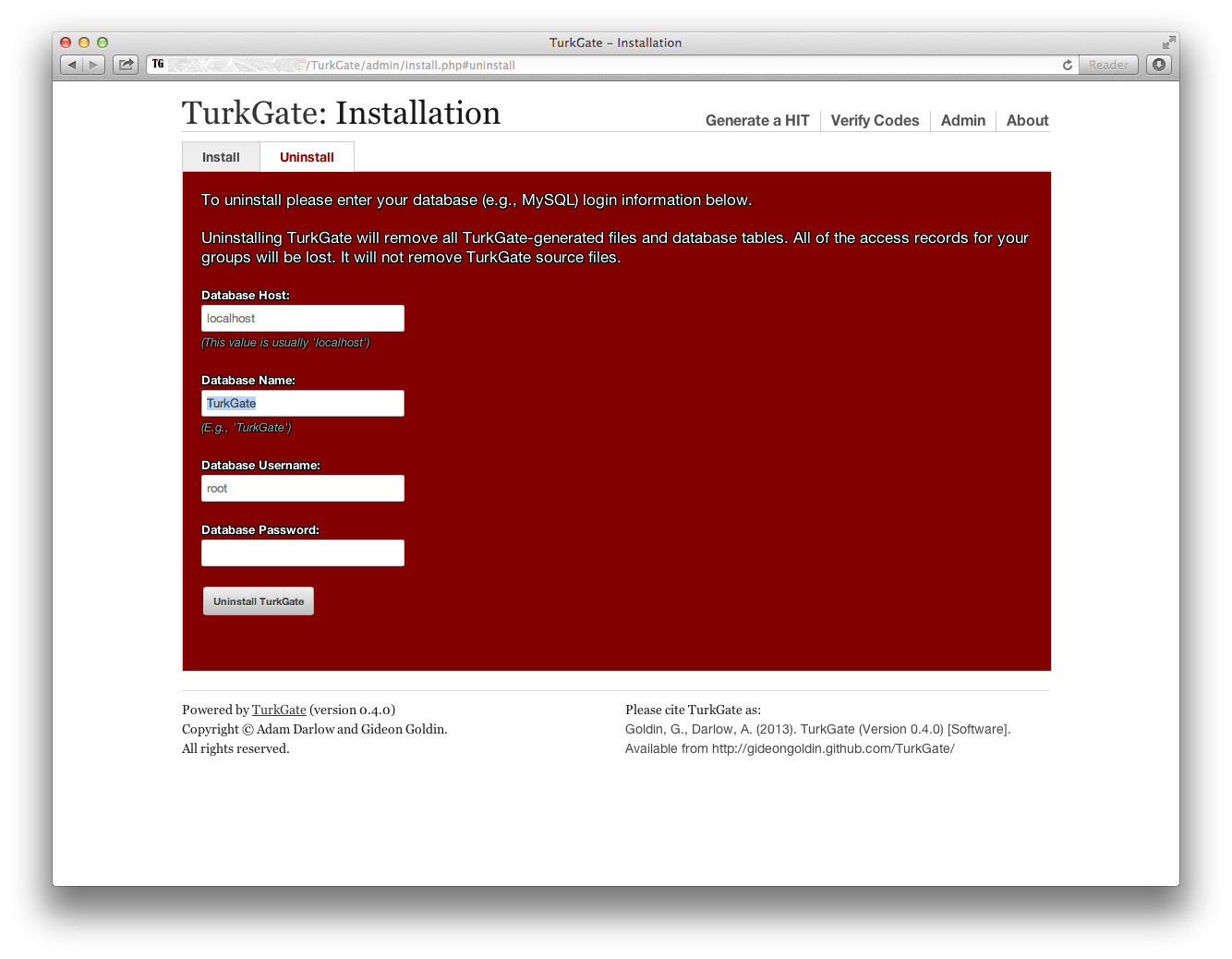Follow the TurkGate link in footer
This screenshot has height=959, width=1232.
pos(279,710)
